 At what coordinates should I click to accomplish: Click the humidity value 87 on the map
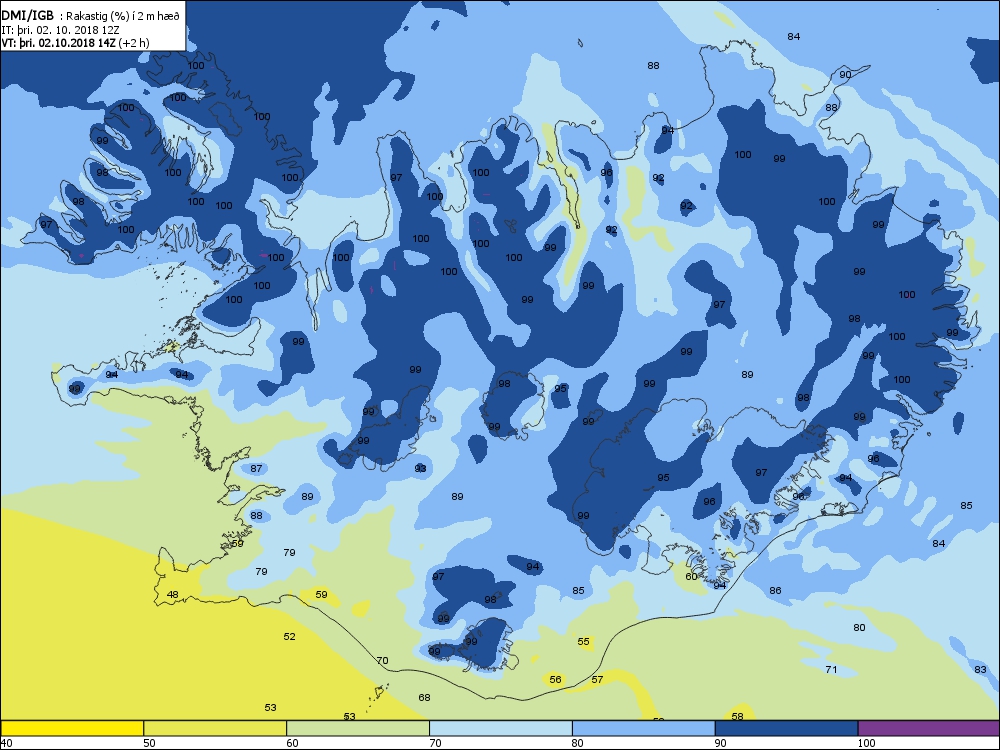(x=256, y=469)
